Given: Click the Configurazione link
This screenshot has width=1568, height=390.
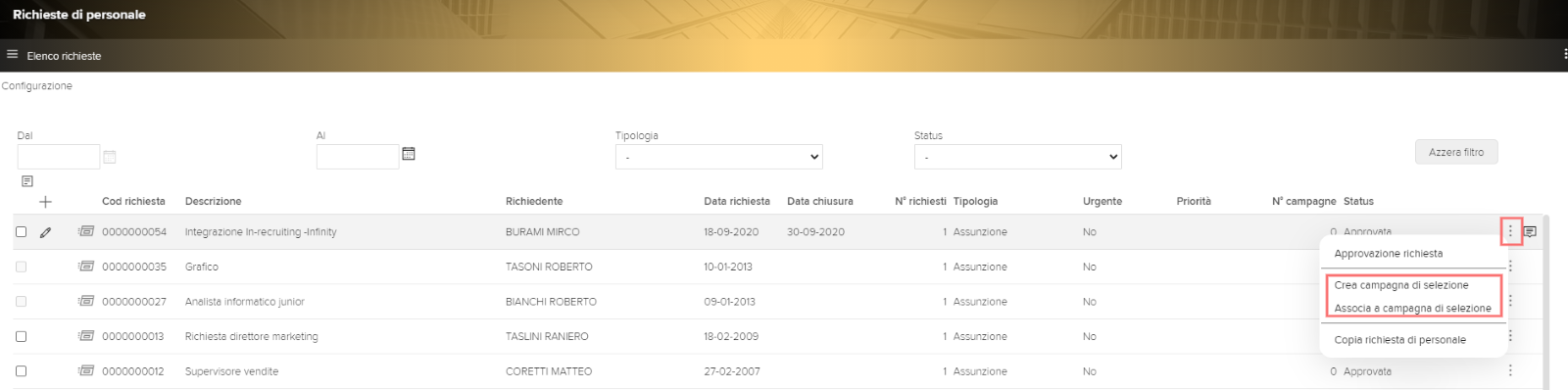Looking at the screenshot, I should coord(36,86).
